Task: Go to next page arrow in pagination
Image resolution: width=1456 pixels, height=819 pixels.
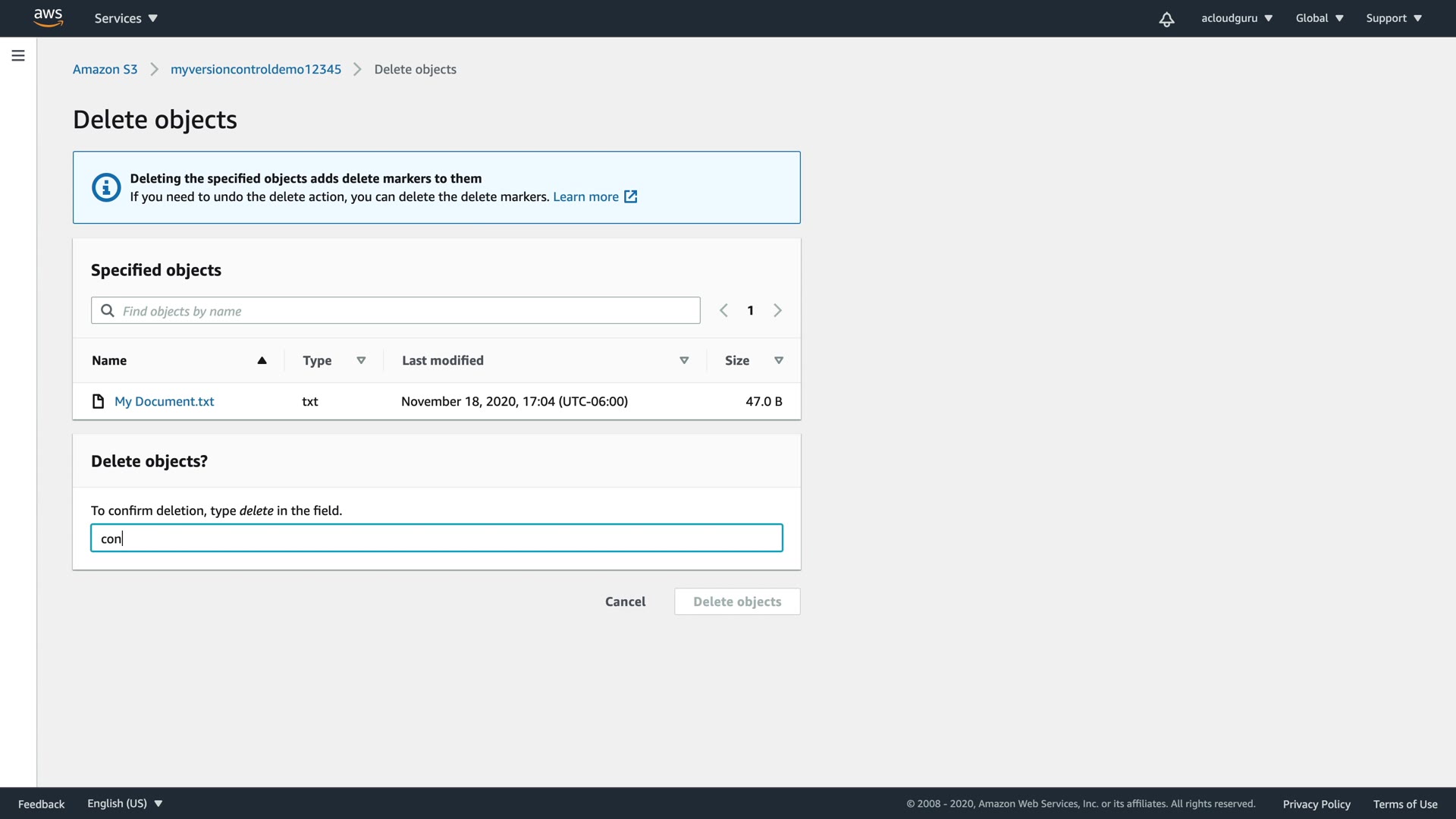Action: [x=777, y=310]
